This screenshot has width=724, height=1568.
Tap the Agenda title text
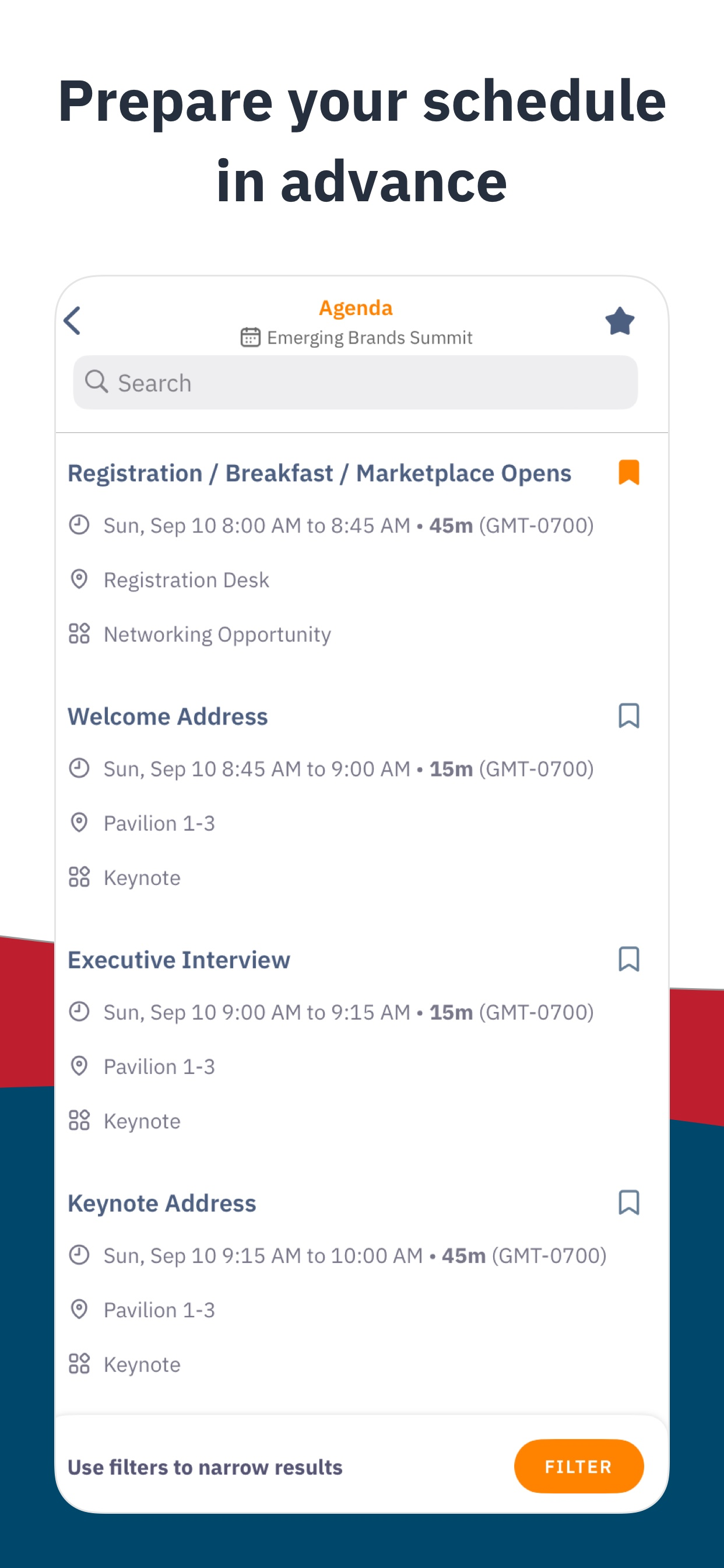tap(356, 308)
